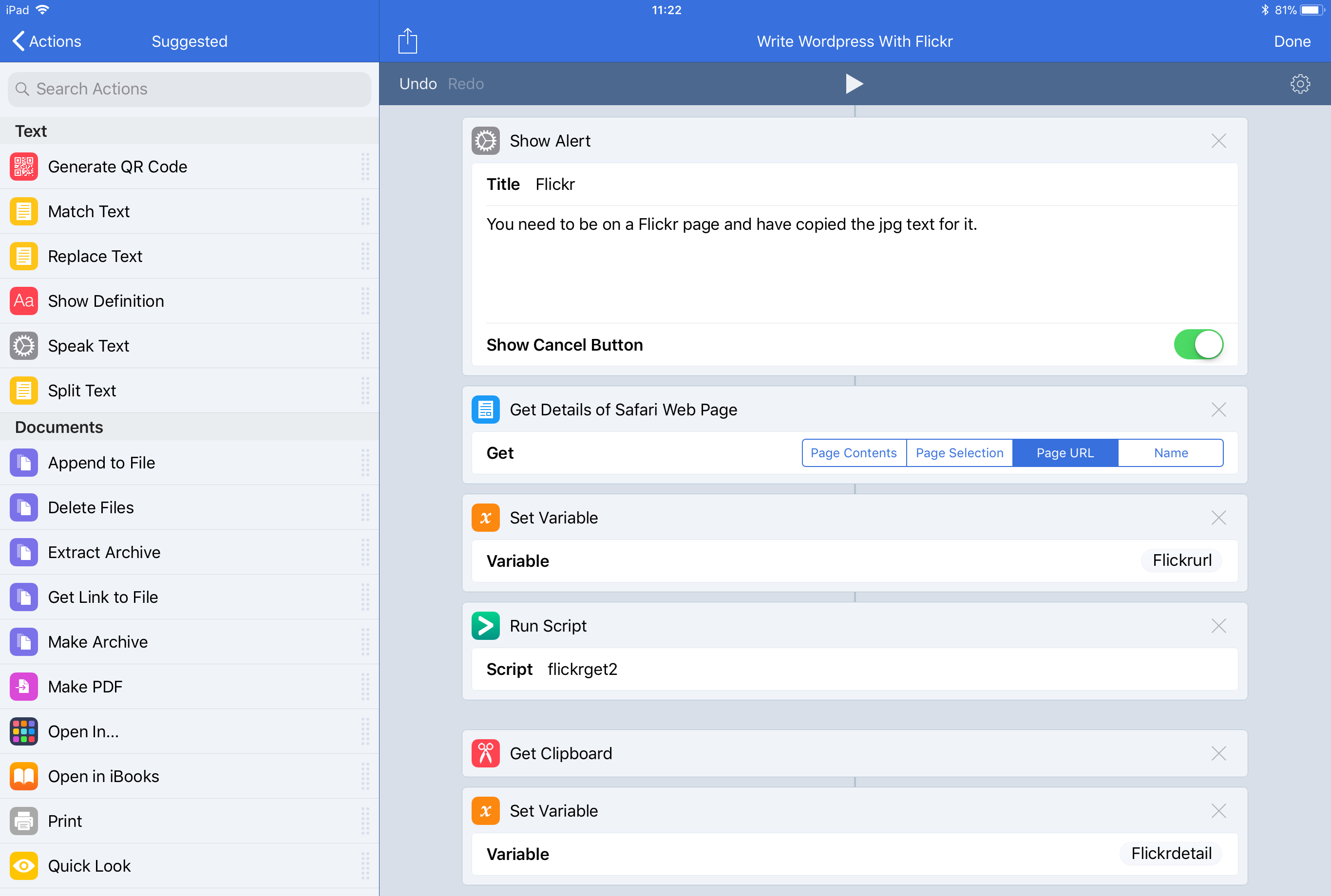
Task: Select the Page Contents segment
Action: pyautogui.click(x=854, y=453)
